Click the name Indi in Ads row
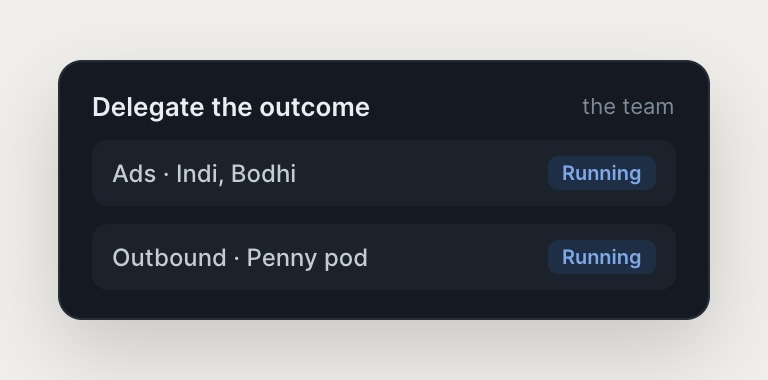 click(x=198, y=173)
